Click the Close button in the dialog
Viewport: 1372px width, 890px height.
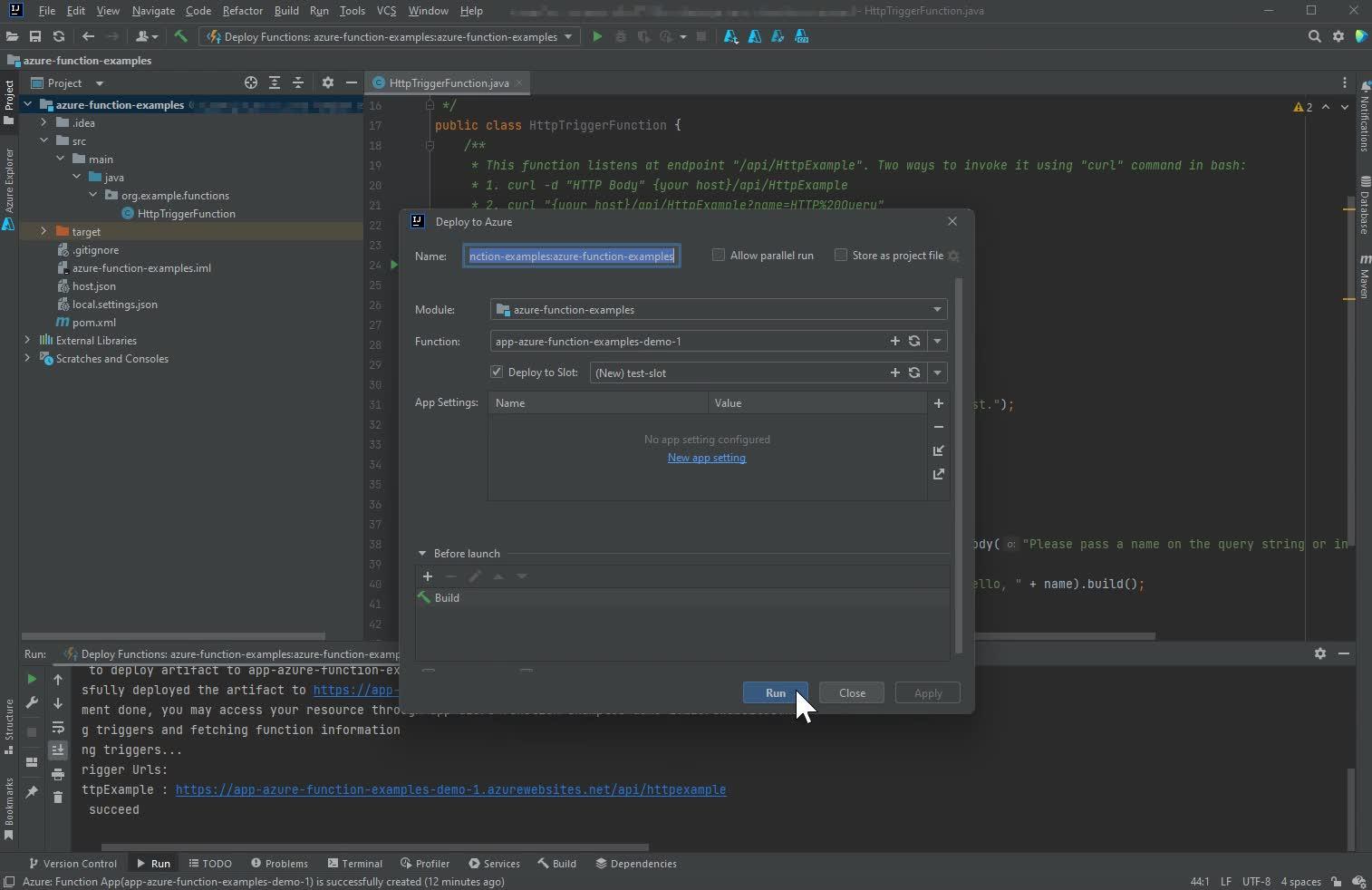(x=852, y=693)
